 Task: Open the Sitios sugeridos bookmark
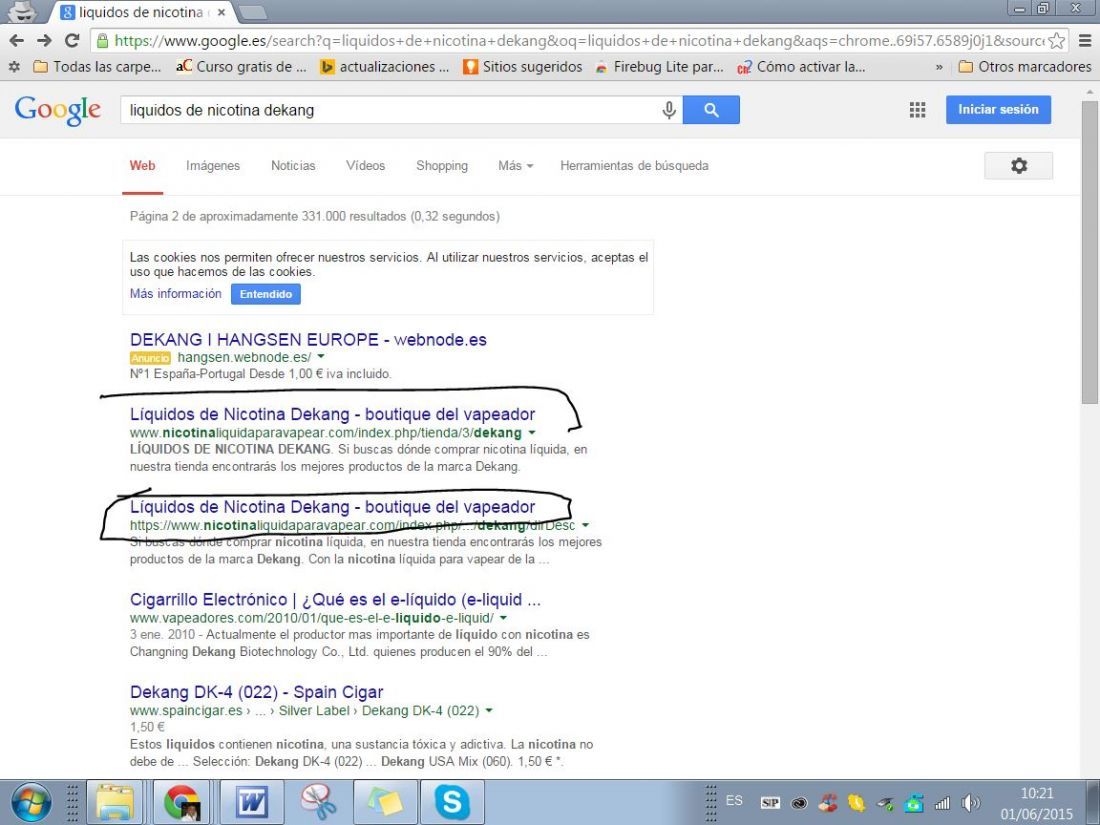click(x=523, y=67)
